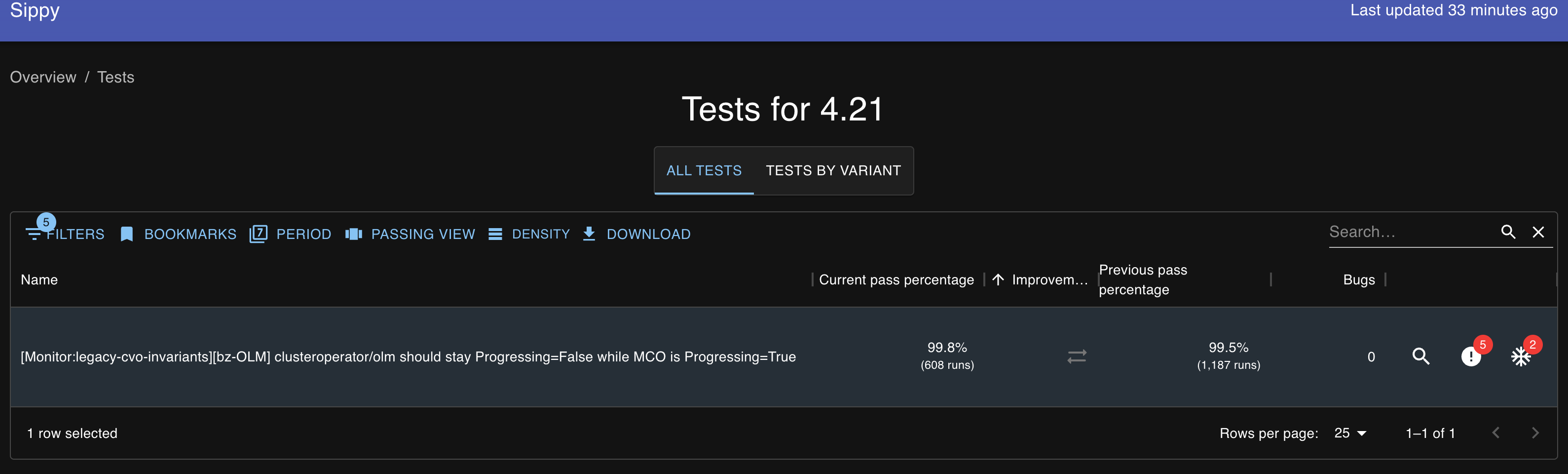Click the snowflake icon with badge 2
The image size is (1568, 474).
click(x=1521, y=356)
